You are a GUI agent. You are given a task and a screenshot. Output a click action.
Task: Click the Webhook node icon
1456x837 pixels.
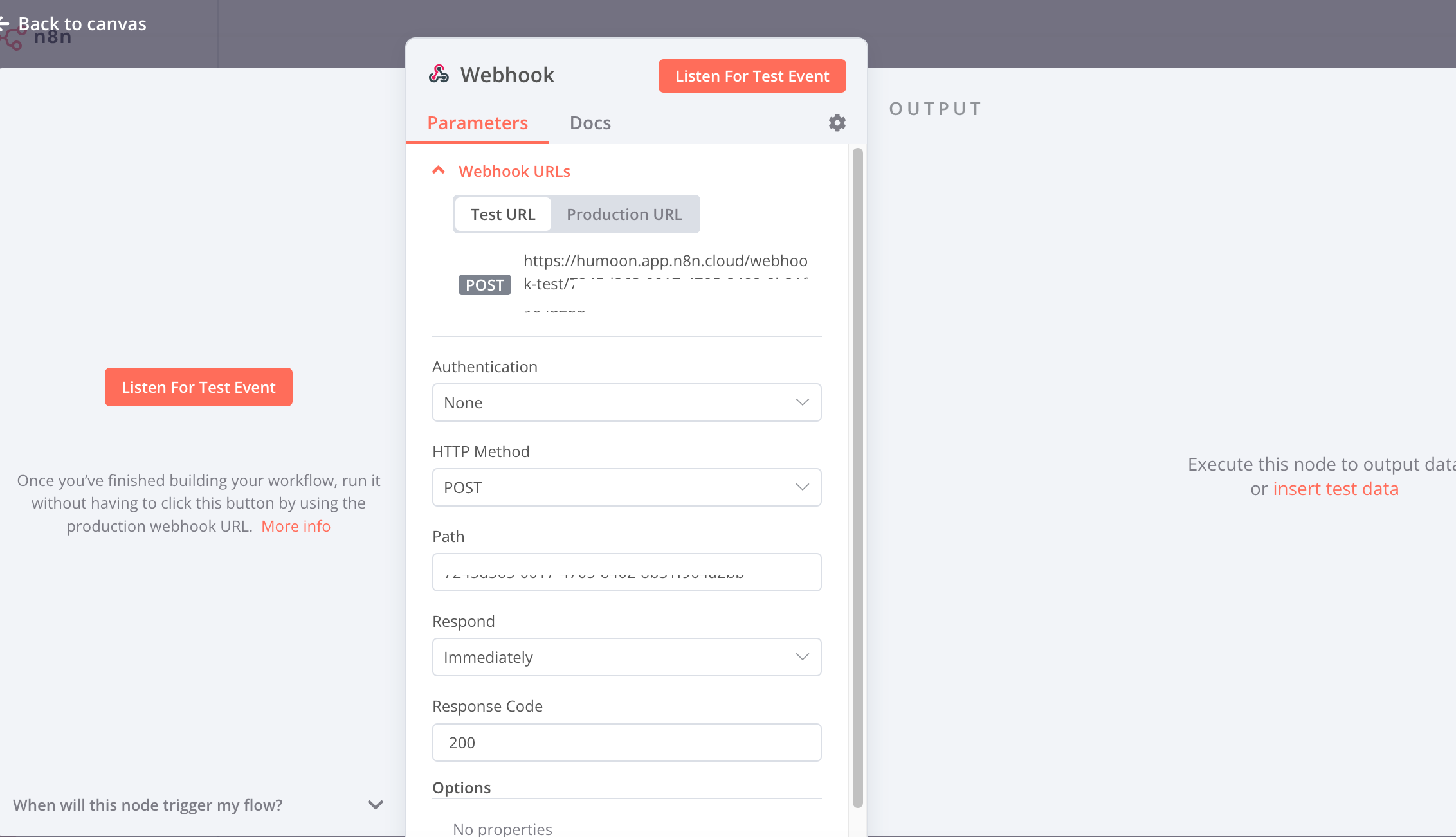coord(439,75)
